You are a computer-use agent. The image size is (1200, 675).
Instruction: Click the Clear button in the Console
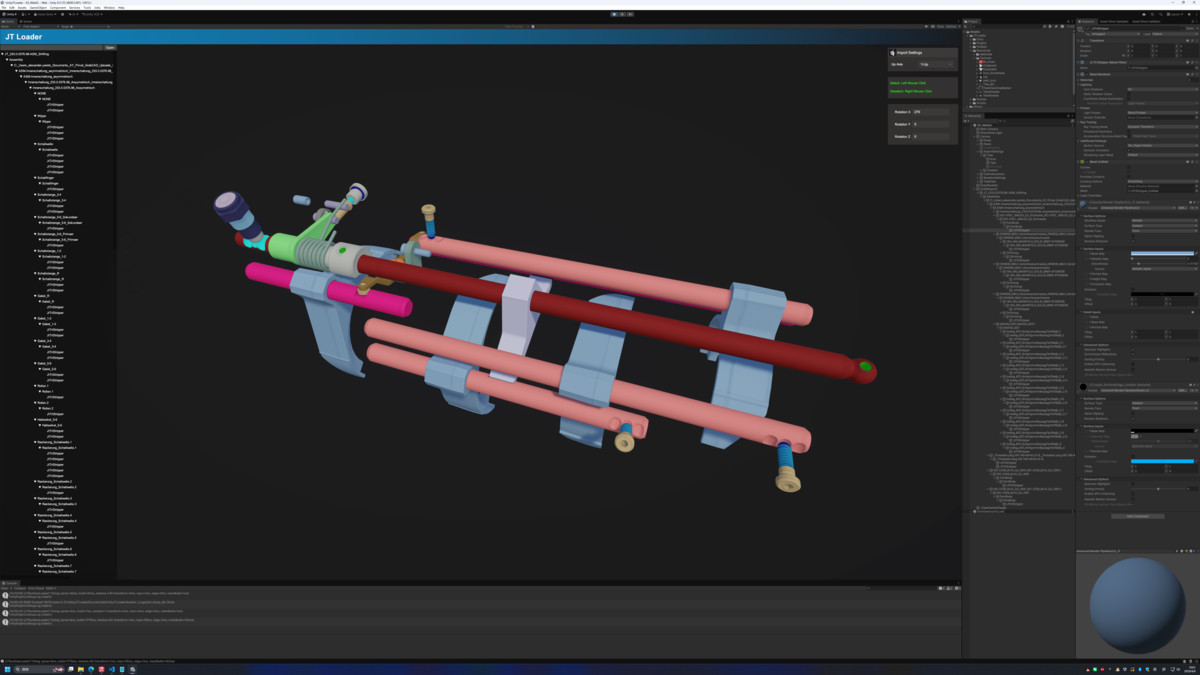click(x=4, y=588)
